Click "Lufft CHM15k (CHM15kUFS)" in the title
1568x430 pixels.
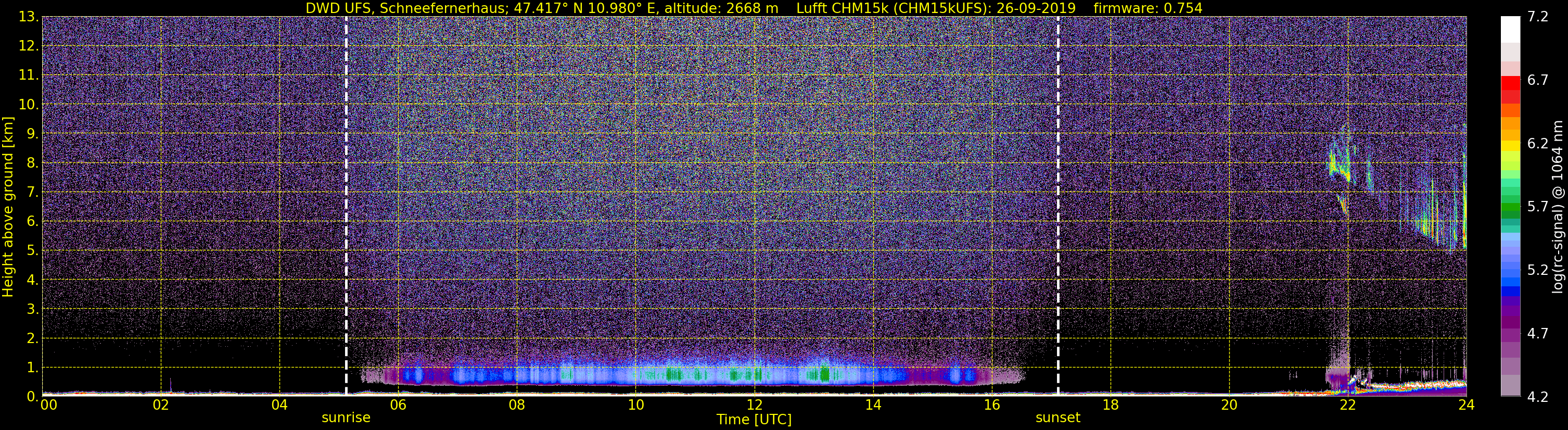pyautogui.click(x=894, y=8)
